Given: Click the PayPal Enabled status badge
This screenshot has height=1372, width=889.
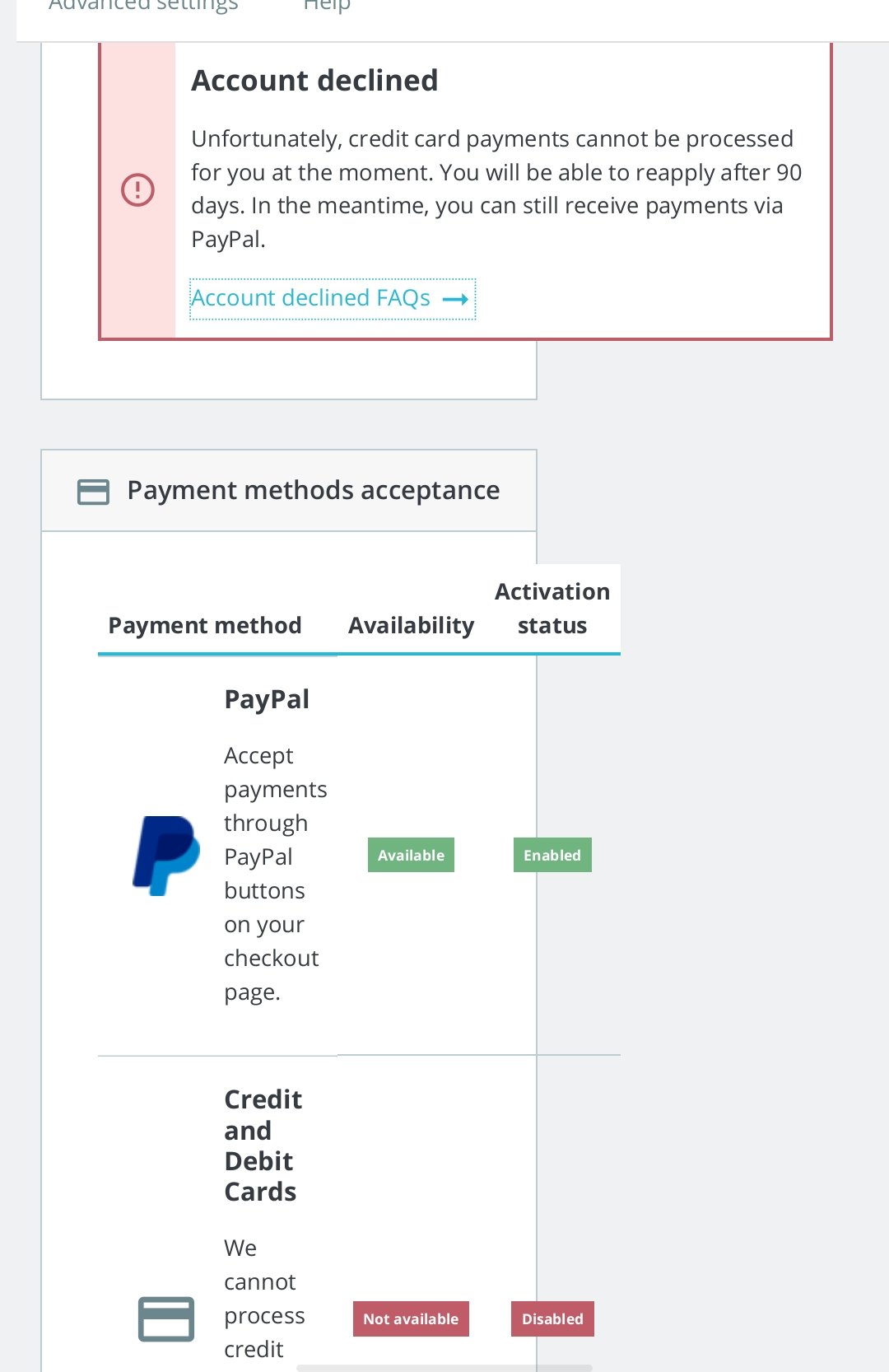Looking at the screenshot, I should pos(552,856).
